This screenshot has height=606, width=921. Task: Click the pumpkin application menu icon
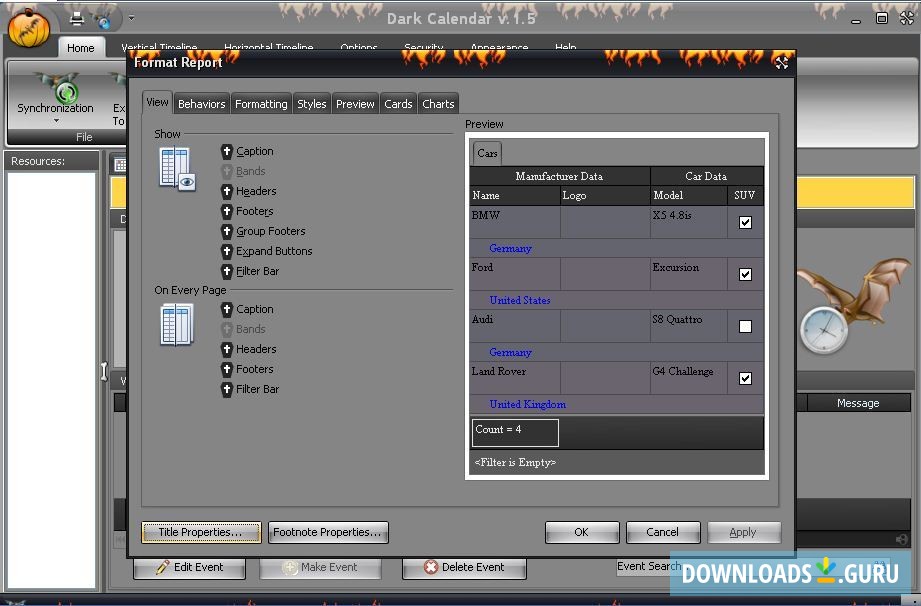click(x=29, y=28)
